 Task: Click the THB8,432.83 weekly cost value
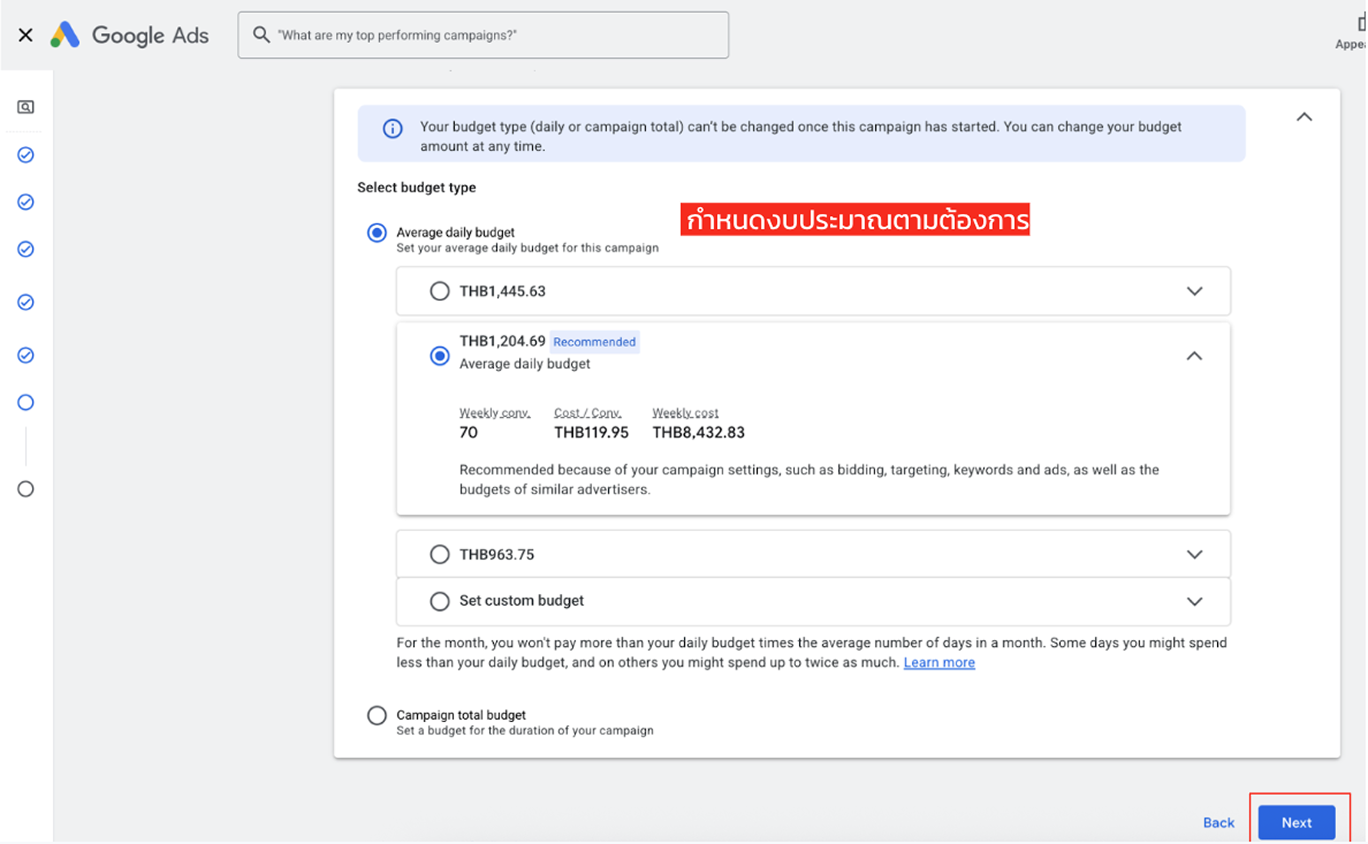coord(698,433)
